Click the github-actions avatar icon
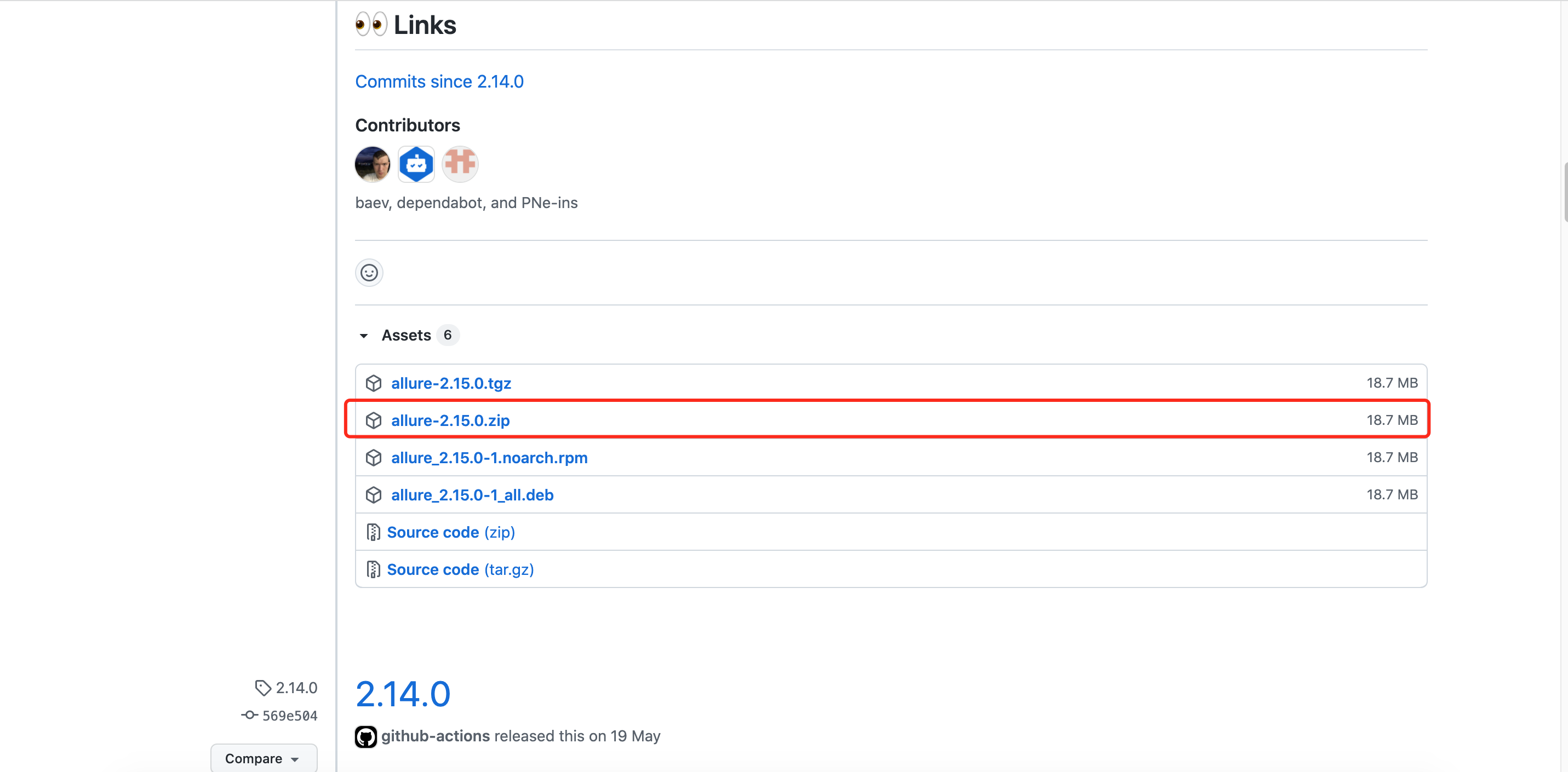This screenshot has height=772, width=1568. click(366, 737)
